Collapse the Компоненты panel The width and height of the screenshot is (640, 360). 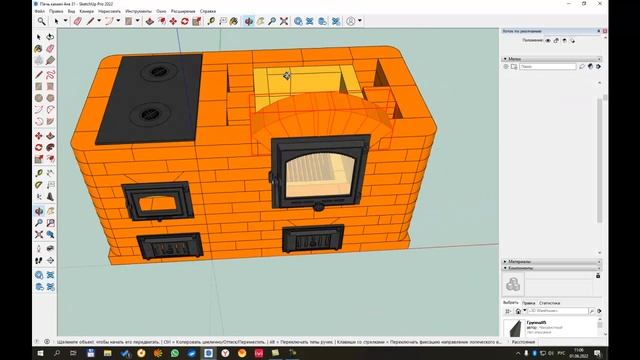click(505, 268)
